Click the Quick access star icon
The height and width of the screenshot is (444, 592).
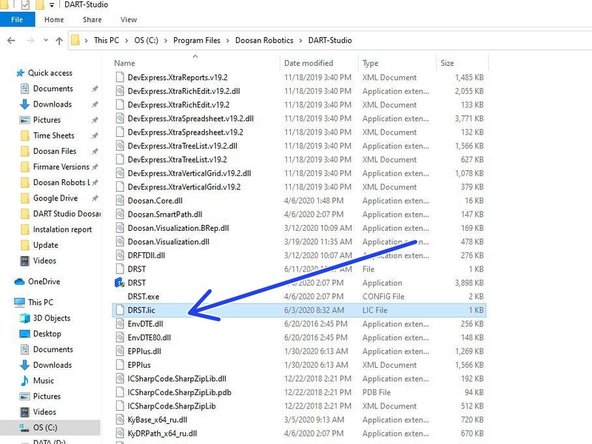[x=20, y=73]
